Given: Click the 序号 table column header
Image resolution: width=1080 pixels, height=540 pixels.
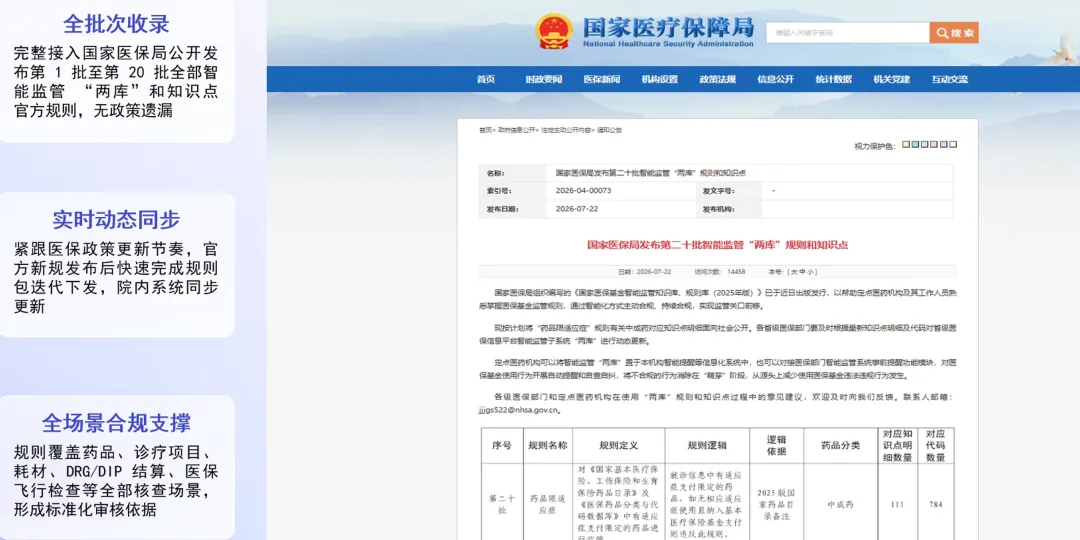Looking at the screenshot, I should coord(501,446).
